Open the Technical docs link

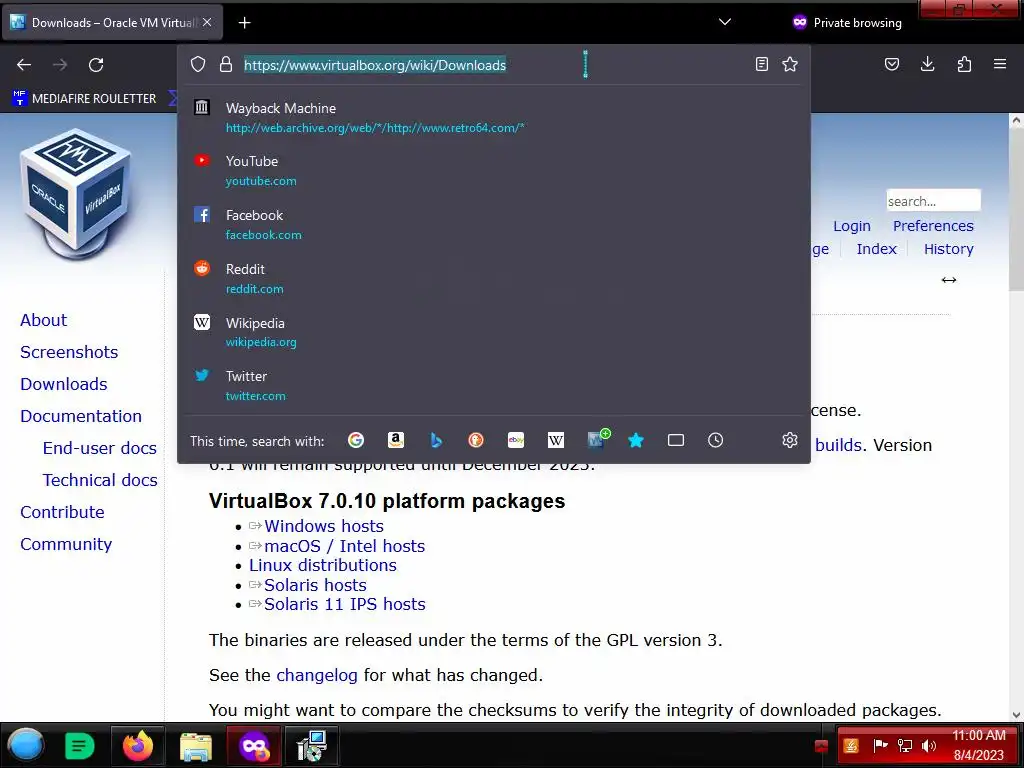point(100,480)
